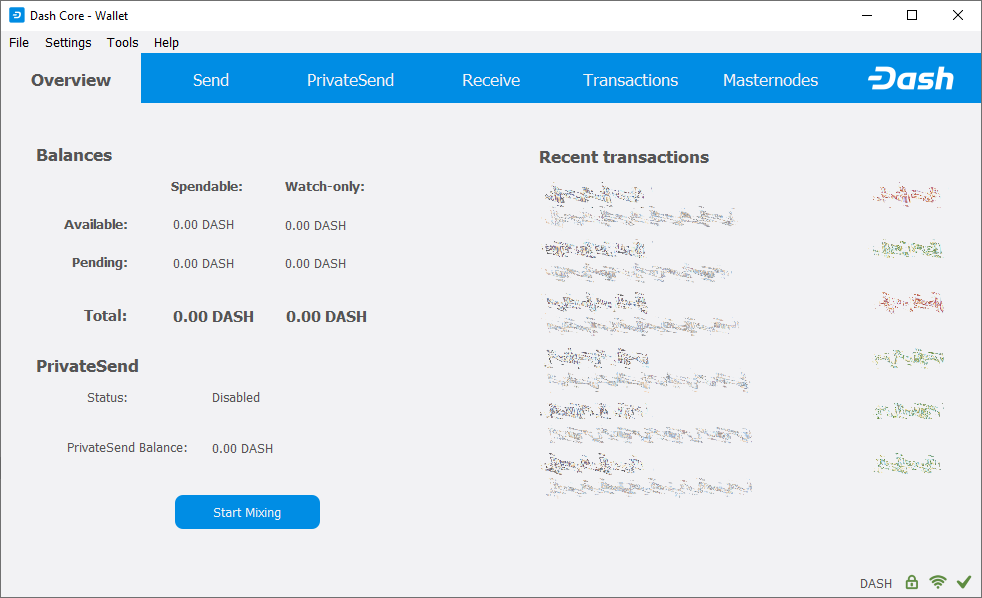The height and width of the screenshot is (598, 982).
Task: Click the Dash logo in the tab bar
Action: [911, 79]
